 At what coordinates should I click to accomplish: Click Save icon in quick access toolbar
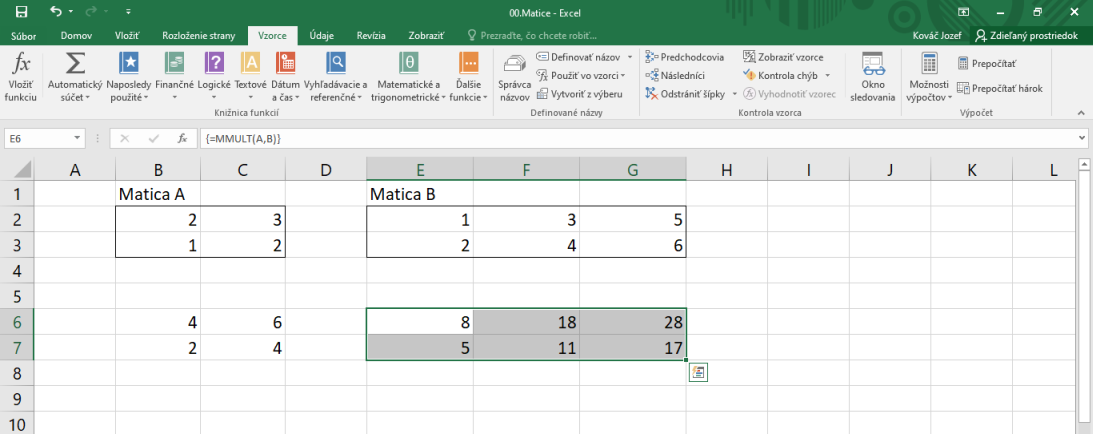click(x=21, y=12)
